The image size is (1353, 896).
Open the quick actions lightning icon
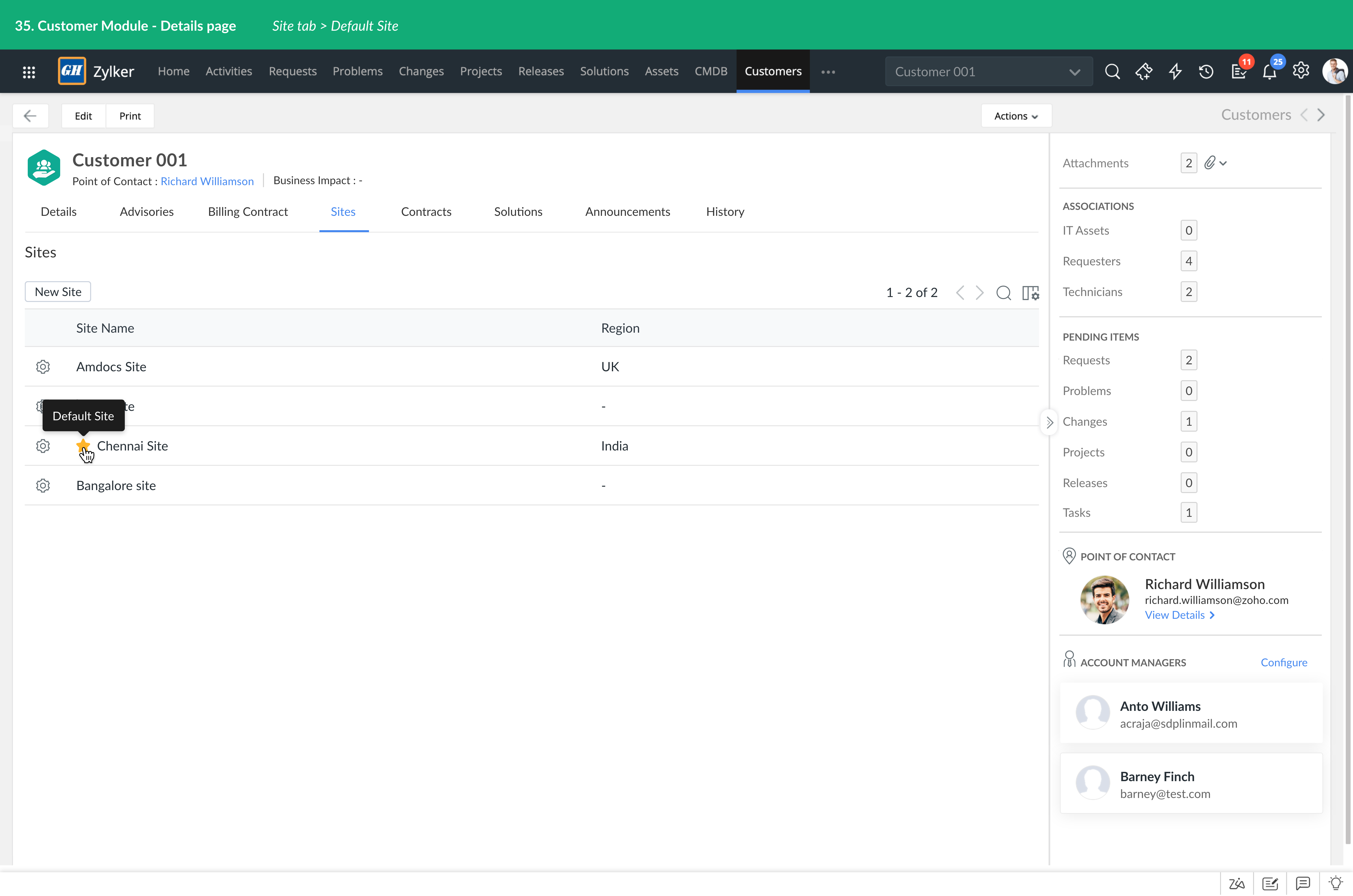[1175, 72]
